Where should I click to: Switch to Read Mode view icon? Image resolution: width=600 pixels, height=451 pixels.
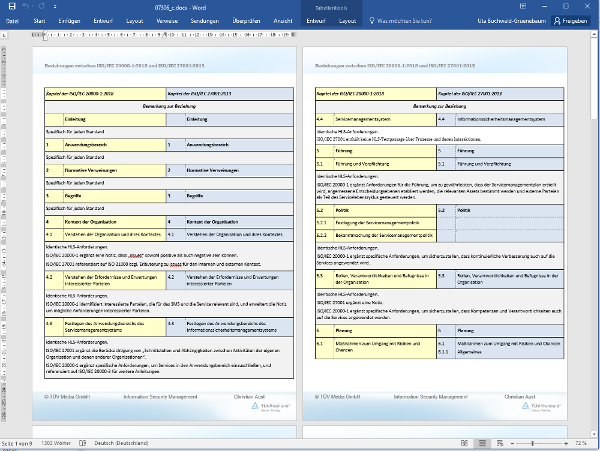tap(464, 443)
